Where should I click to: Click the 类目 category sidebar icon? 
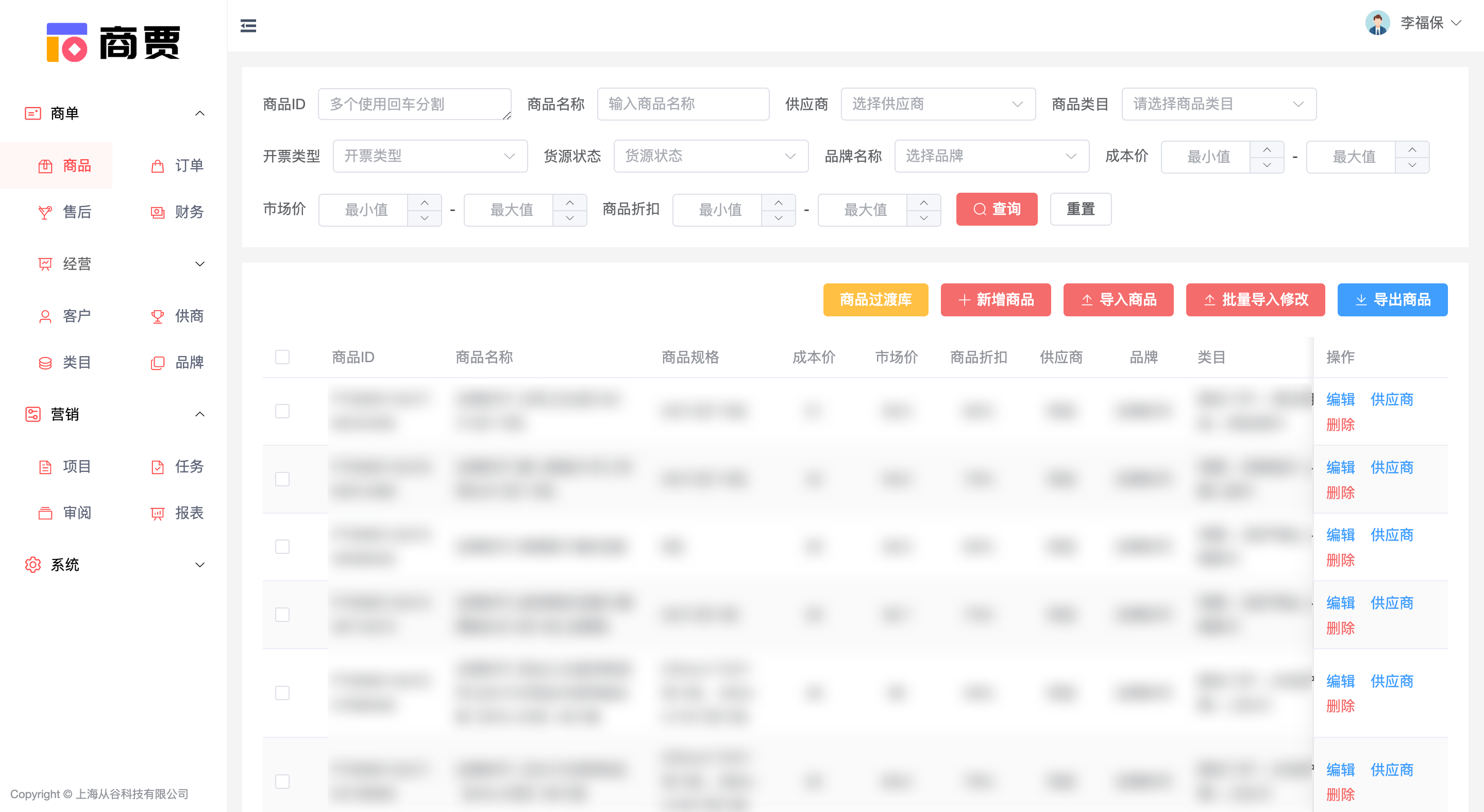(x=45, y=363)
